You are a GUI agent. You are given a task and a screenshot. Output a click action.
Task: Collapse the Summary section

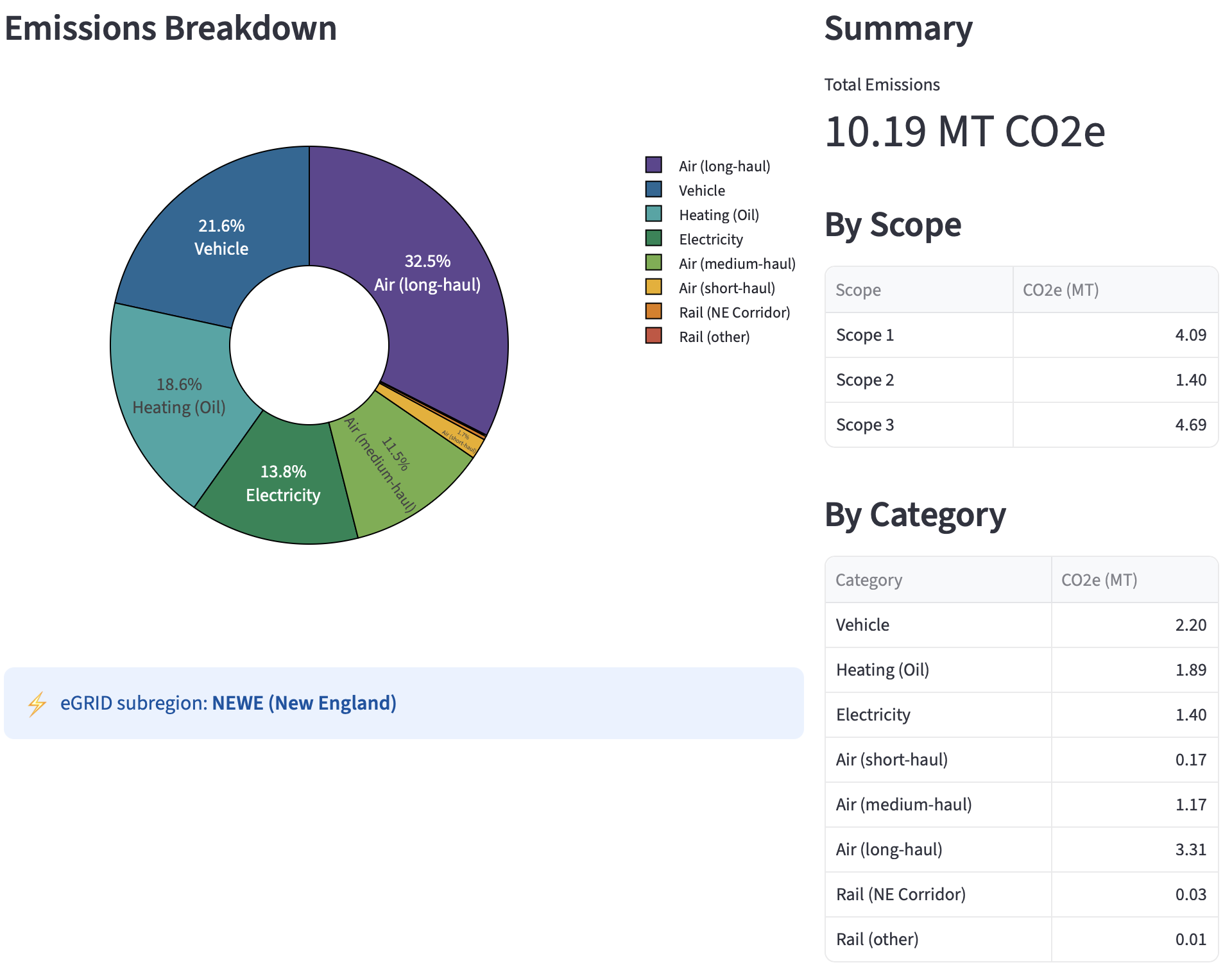tap(898, 28)
